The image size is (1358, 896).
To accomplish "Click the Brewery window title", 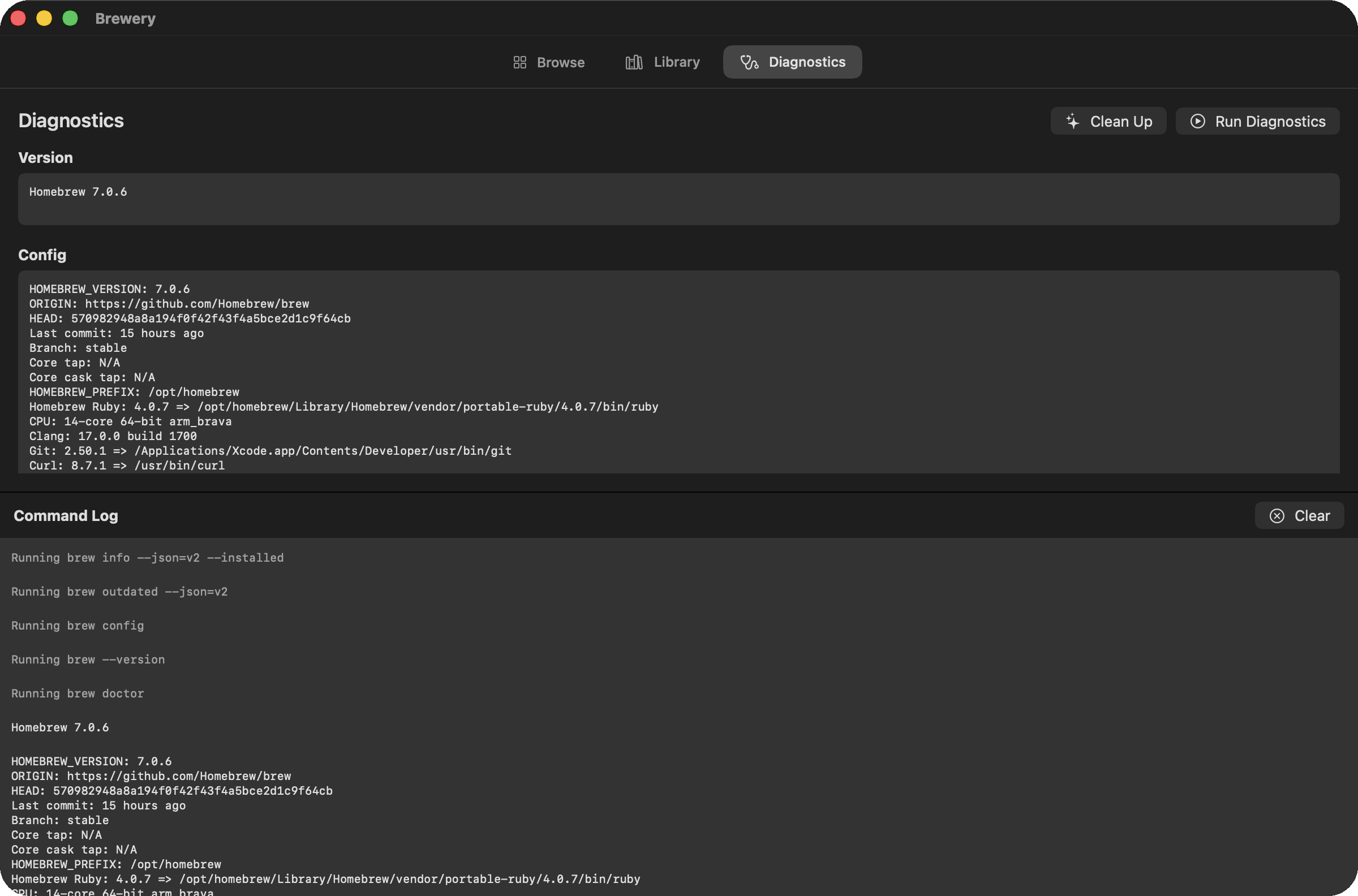I will [x=125, y=18].
